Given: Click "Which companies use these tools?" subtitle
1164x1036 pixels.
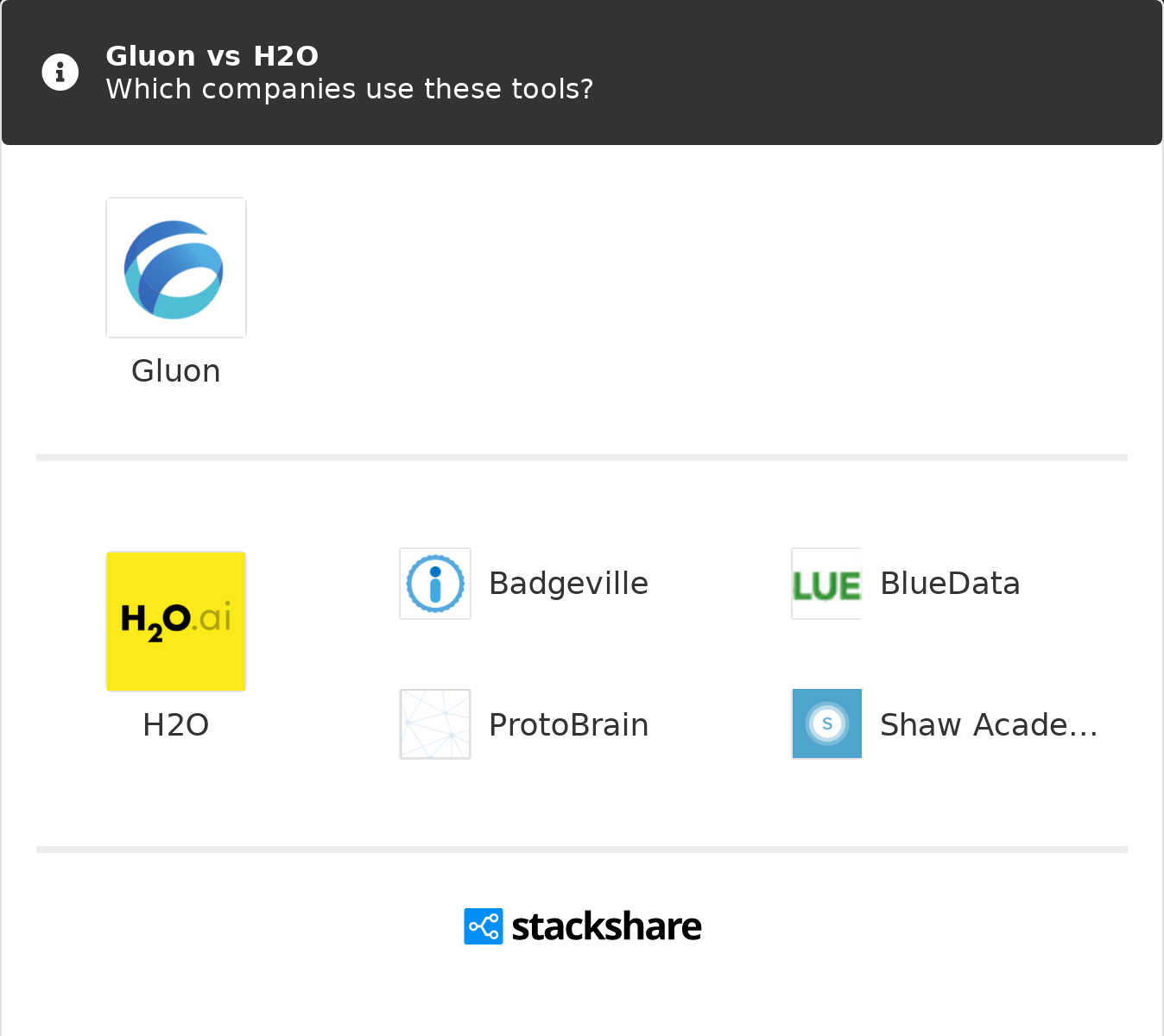Looking at the screenshot, I should 350,89.
